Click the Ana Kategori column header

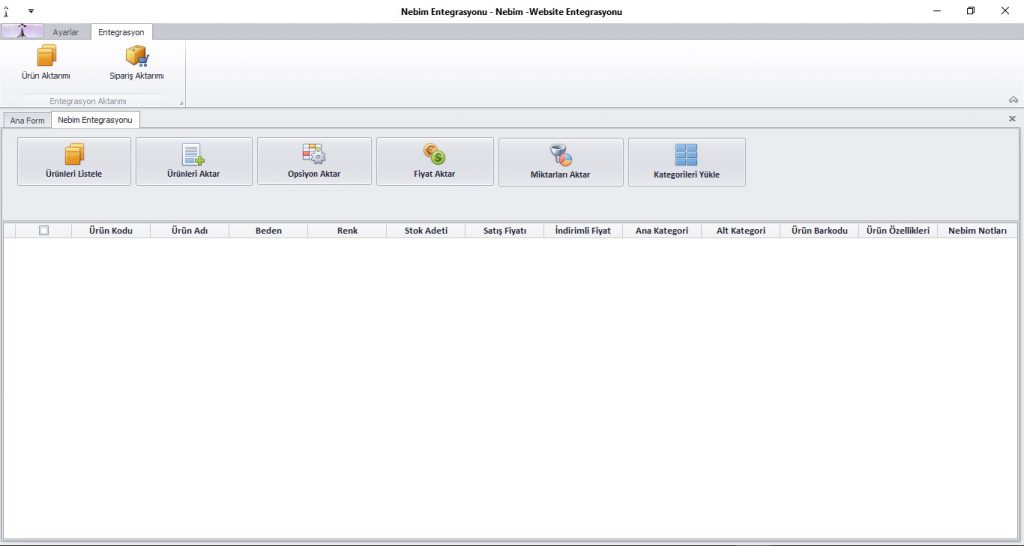point(662,231)
